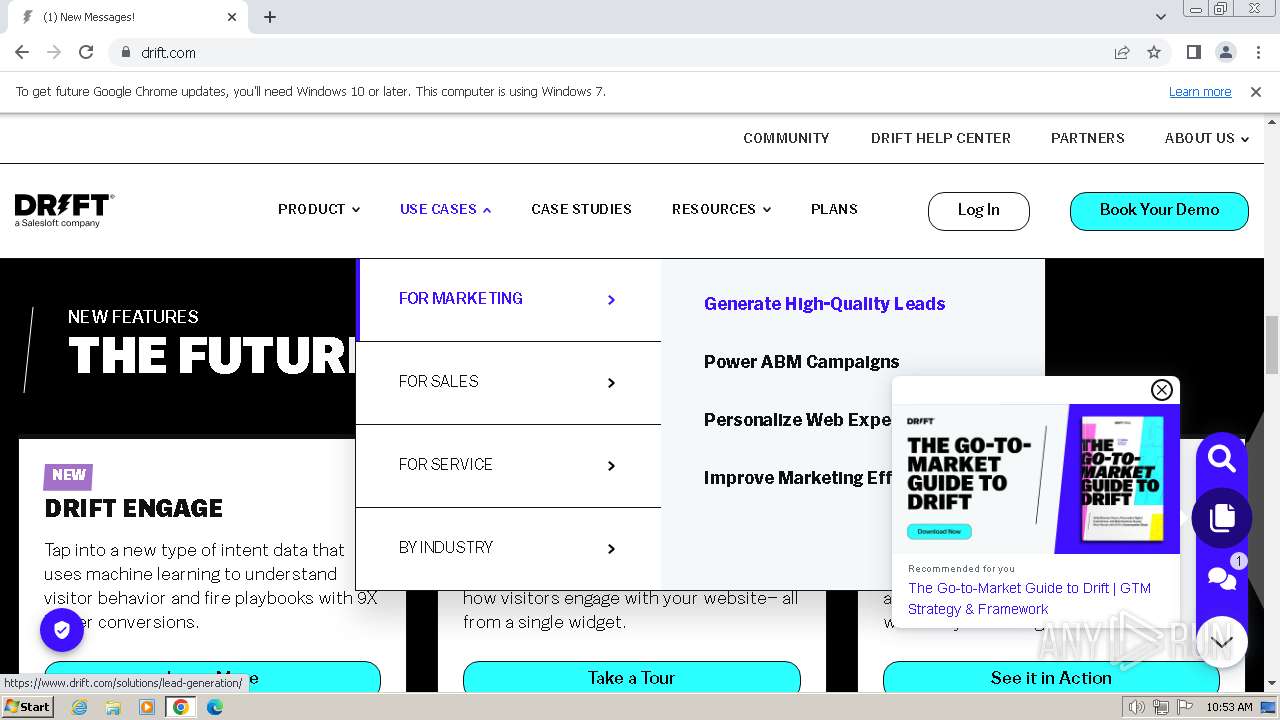Viewport: 1280px width, 720px height.
Task: Expand the For Service chevron arrow
Action: (611, 466)
